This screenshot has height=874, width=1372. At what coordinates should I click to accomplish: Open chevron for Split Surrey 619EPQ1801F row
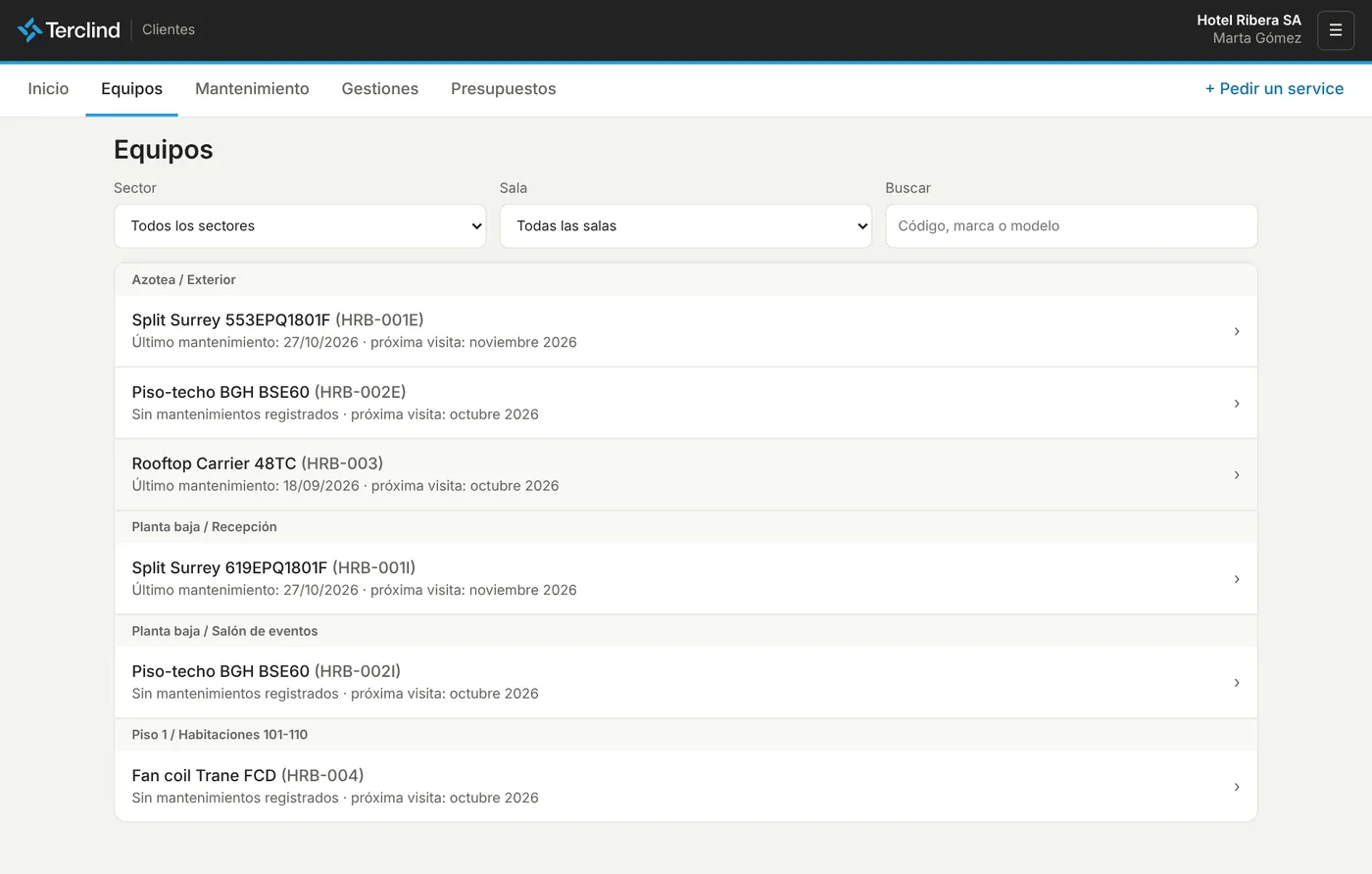1237,579
